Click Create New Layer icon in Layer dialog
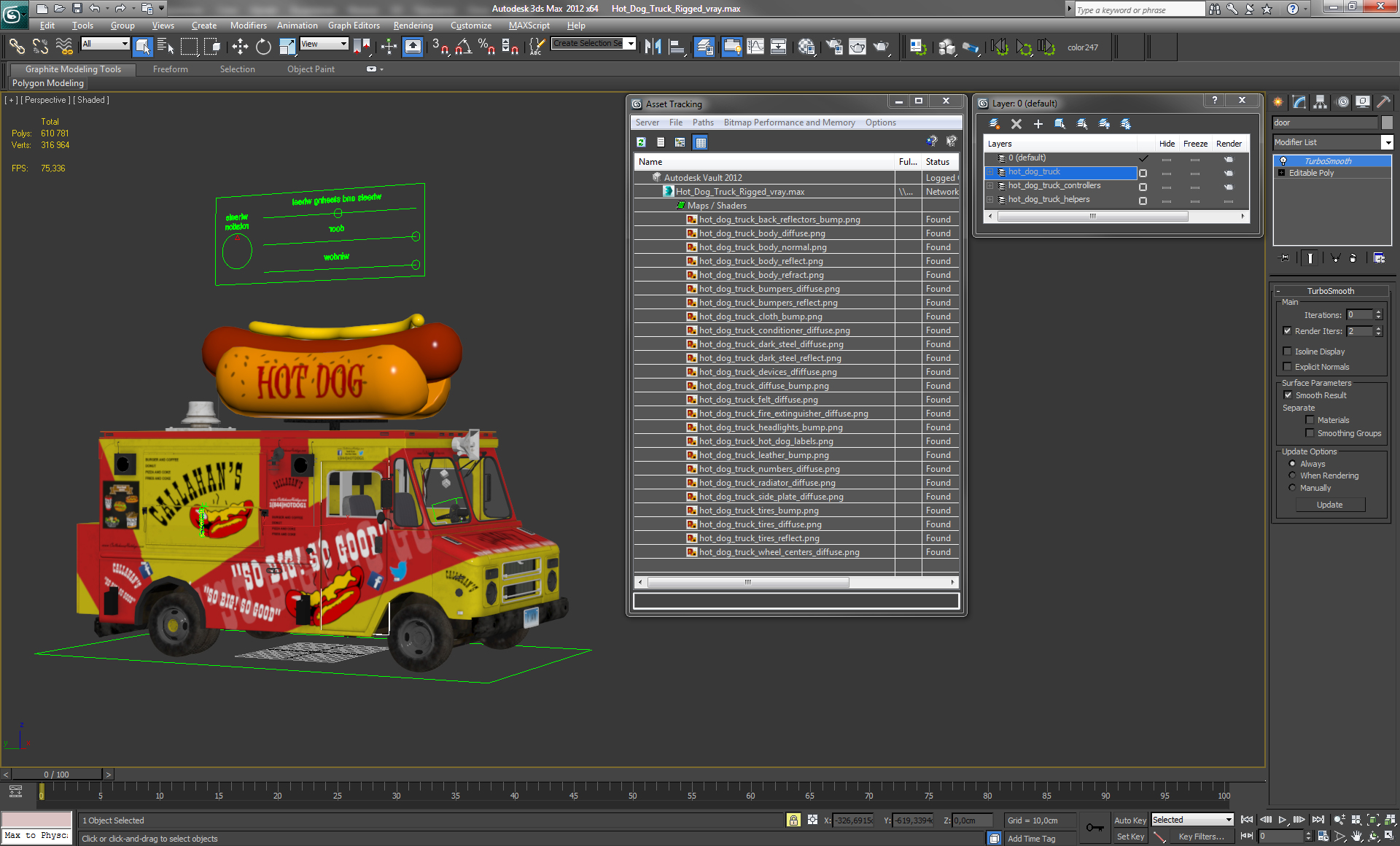The width and height of the screenshot is (1400, 846). (994, 124)
